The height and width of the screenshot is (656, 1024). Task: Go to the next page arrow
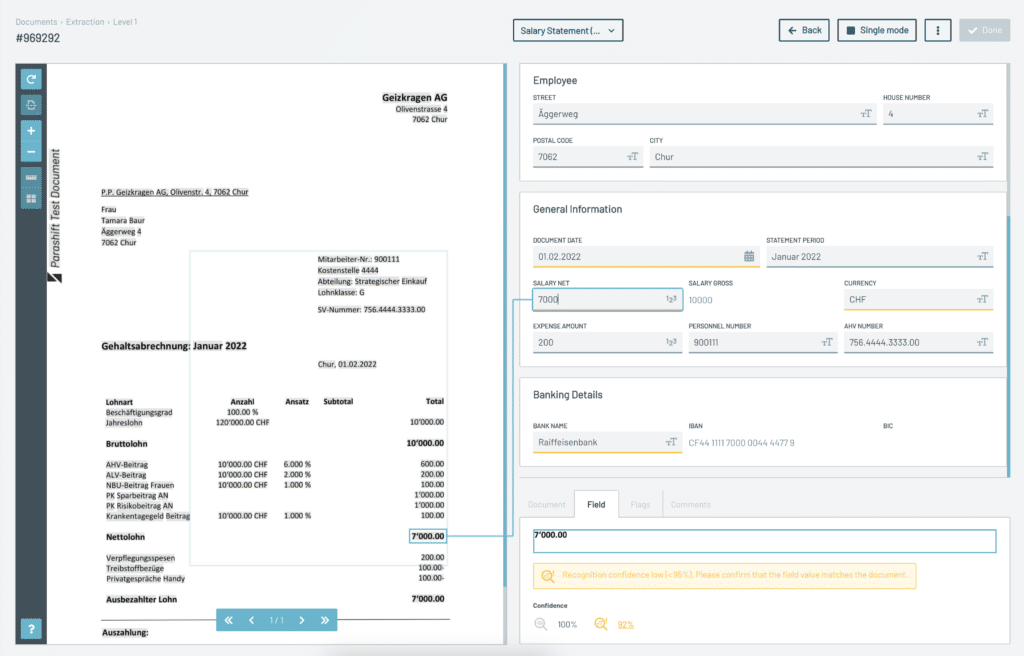301,620
